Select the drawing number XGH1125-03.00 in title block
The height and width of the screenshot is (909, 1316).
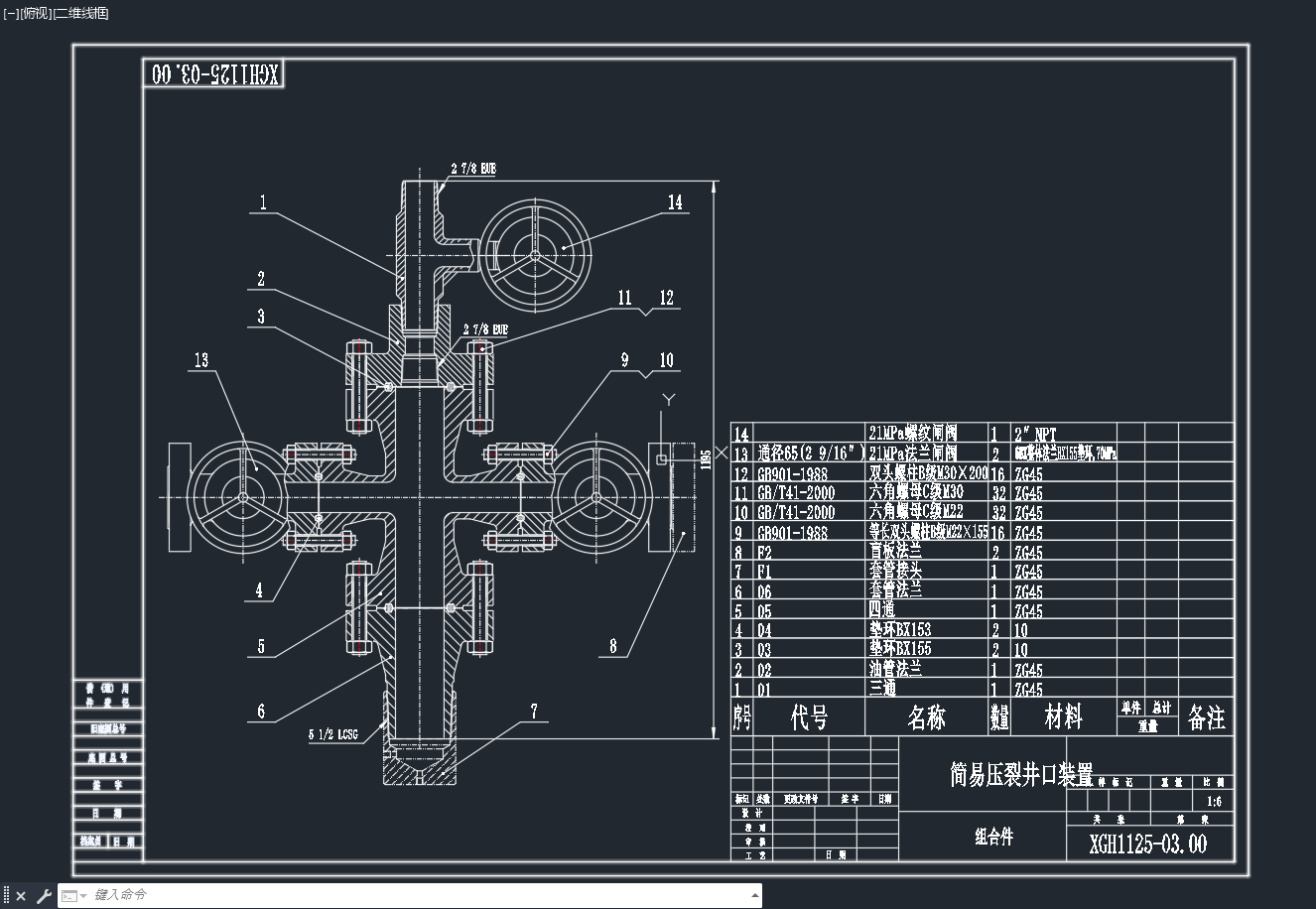click(x=1148, y=844)
